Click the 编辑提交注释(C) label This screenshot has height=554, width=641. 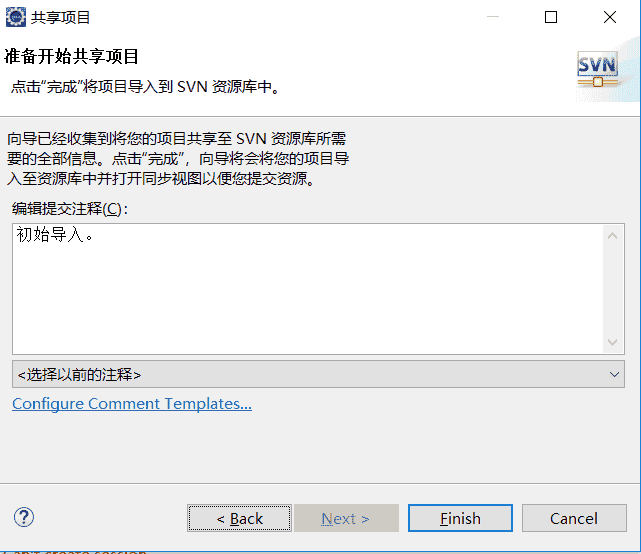point(69,209)
